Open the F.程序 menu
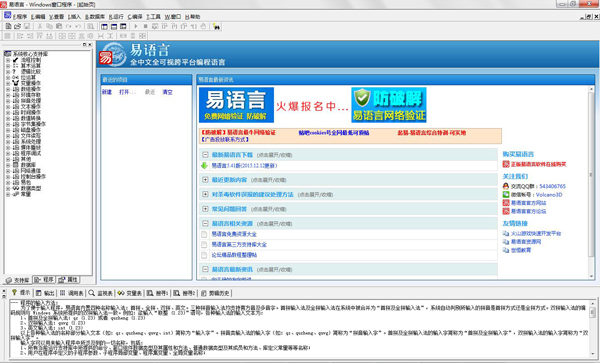This screenshot has height=363, width=600. pyautogui.click(x=20, y=17)
